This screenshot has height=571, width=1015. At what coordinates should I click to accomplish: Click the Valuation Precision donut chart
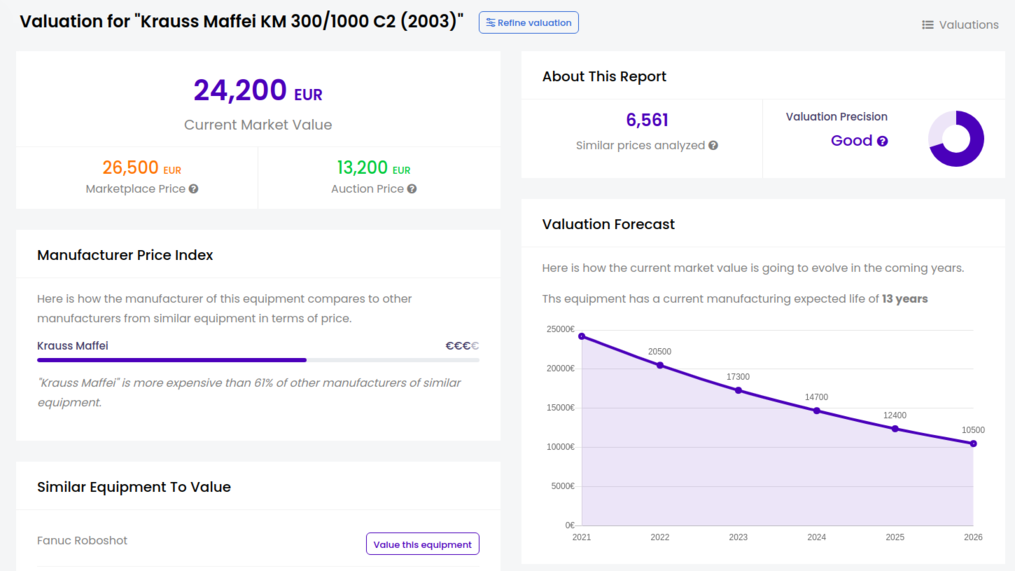(x=956, y=139)
